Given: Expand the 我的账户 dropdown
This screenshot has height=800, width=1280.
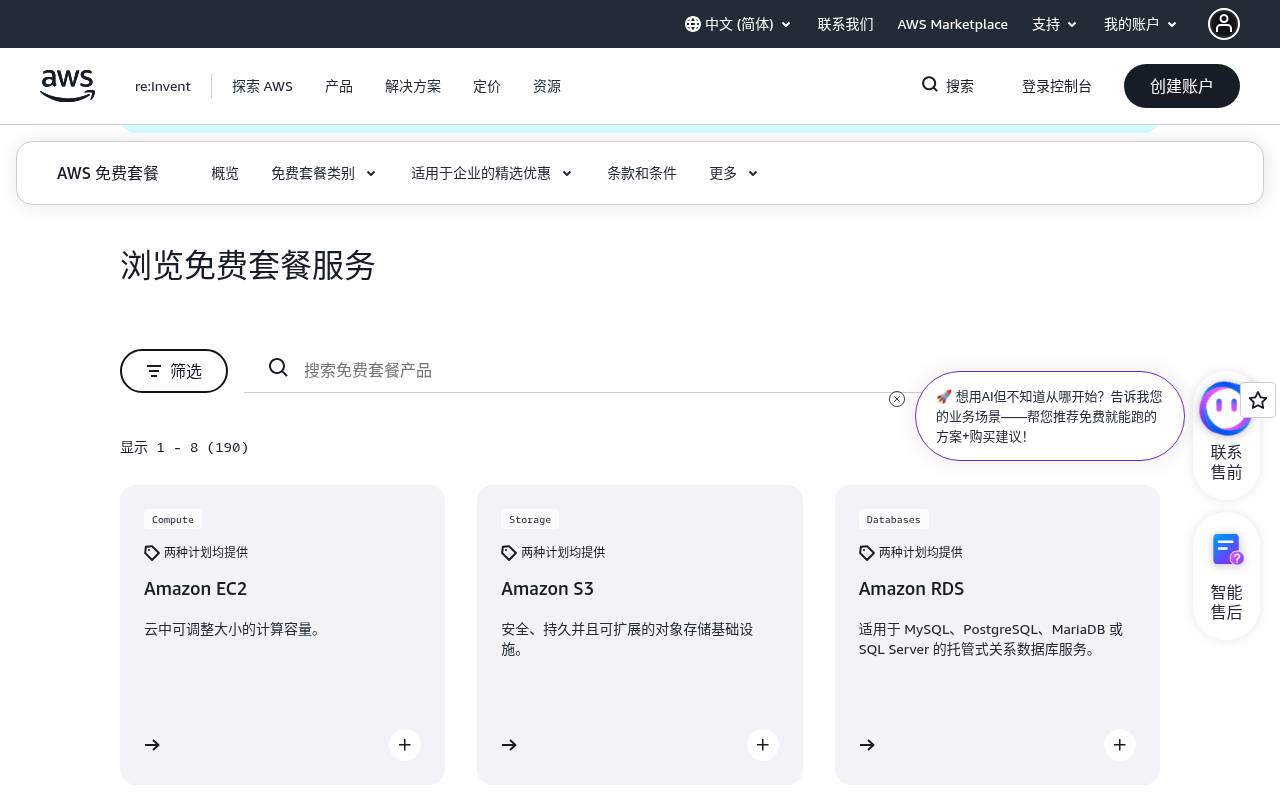Looking at the screenshot, I should pos(1141,24).
